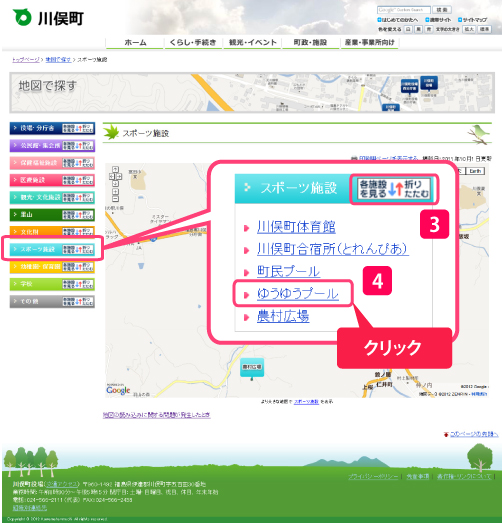The height and width of the screenshot is (524, 502).
Task: Select the 幼稚園・保育園 category
Action: click(36, 267)
